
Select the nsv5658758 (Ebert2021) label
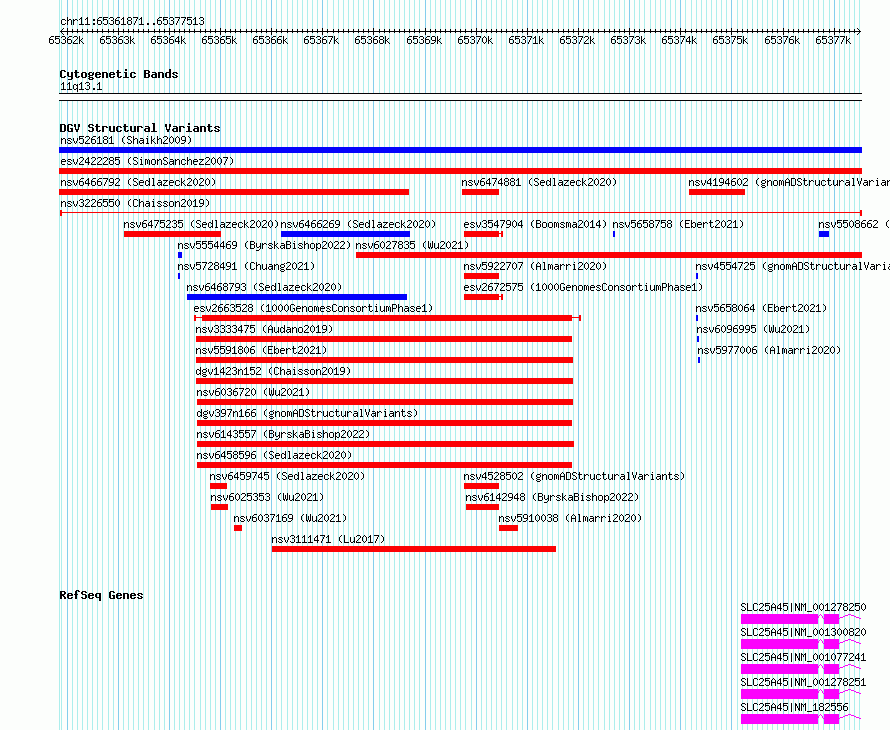coord(678,224)
